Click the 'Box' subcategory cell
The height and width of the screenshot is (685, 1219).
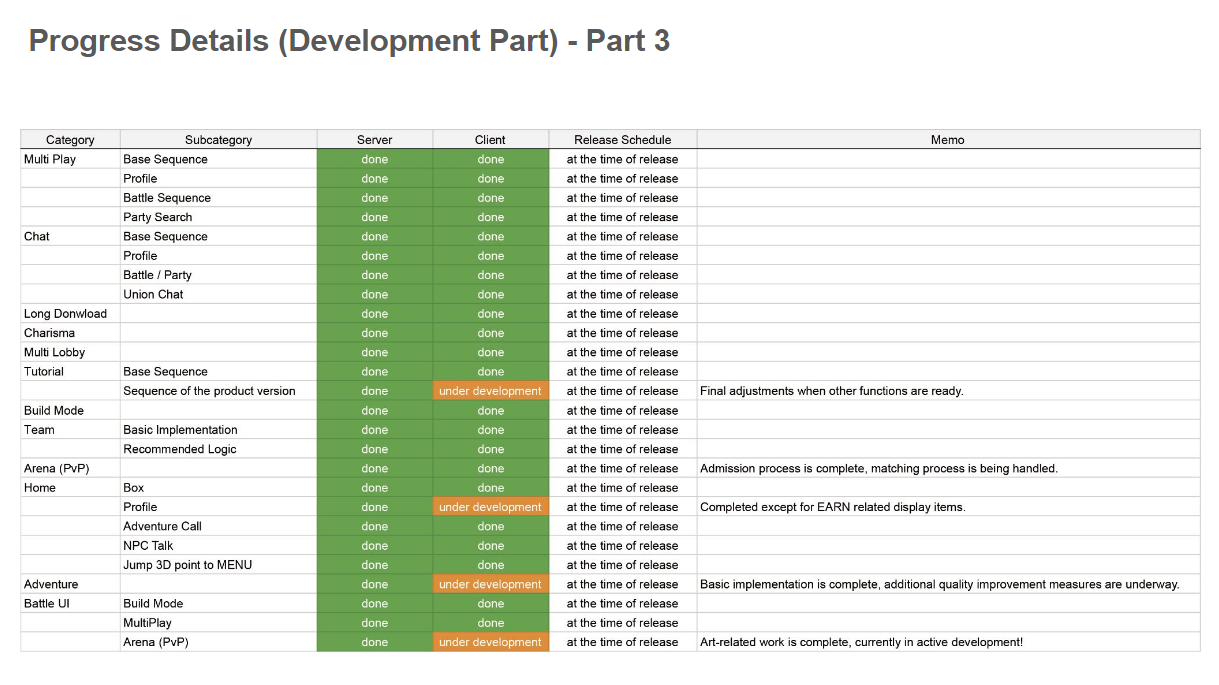point(218,488)
